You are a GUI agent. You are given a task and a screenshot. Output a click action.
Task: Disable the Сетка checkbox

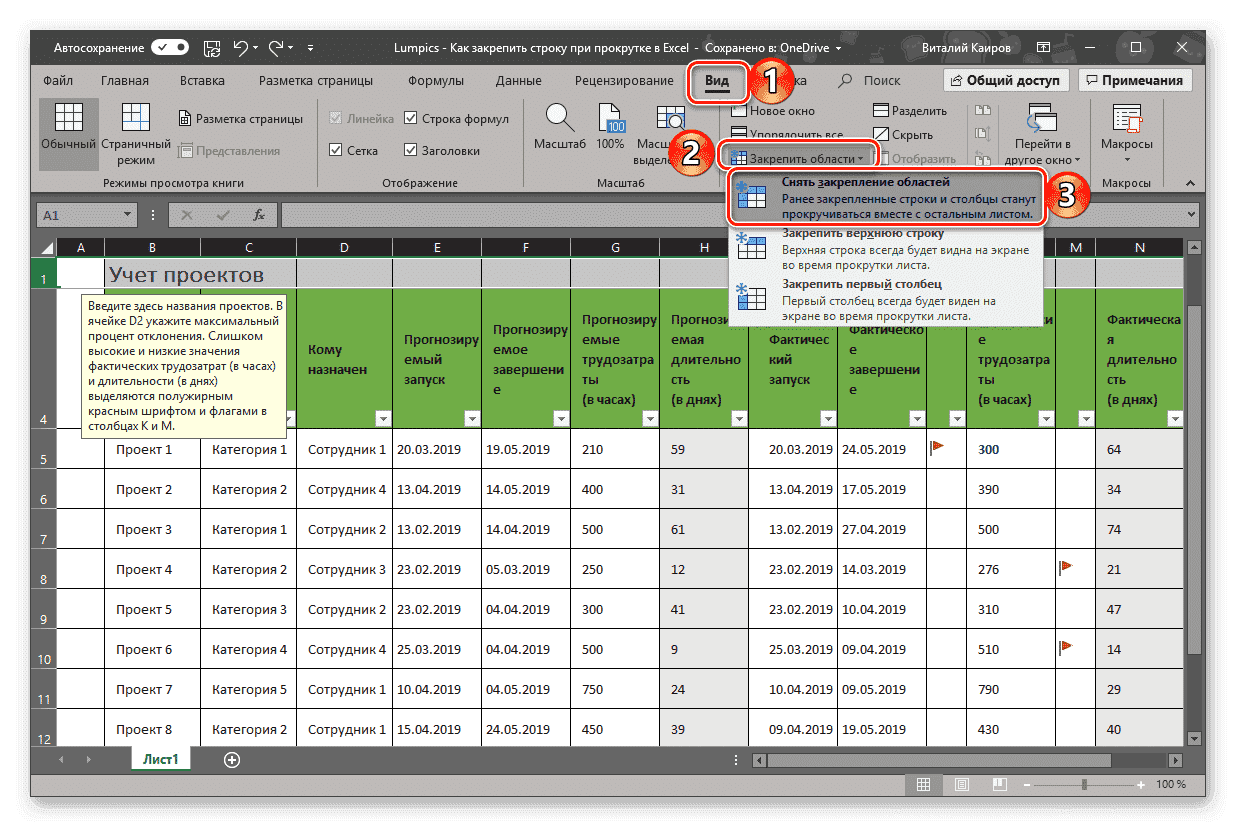(x=337, y=150)
